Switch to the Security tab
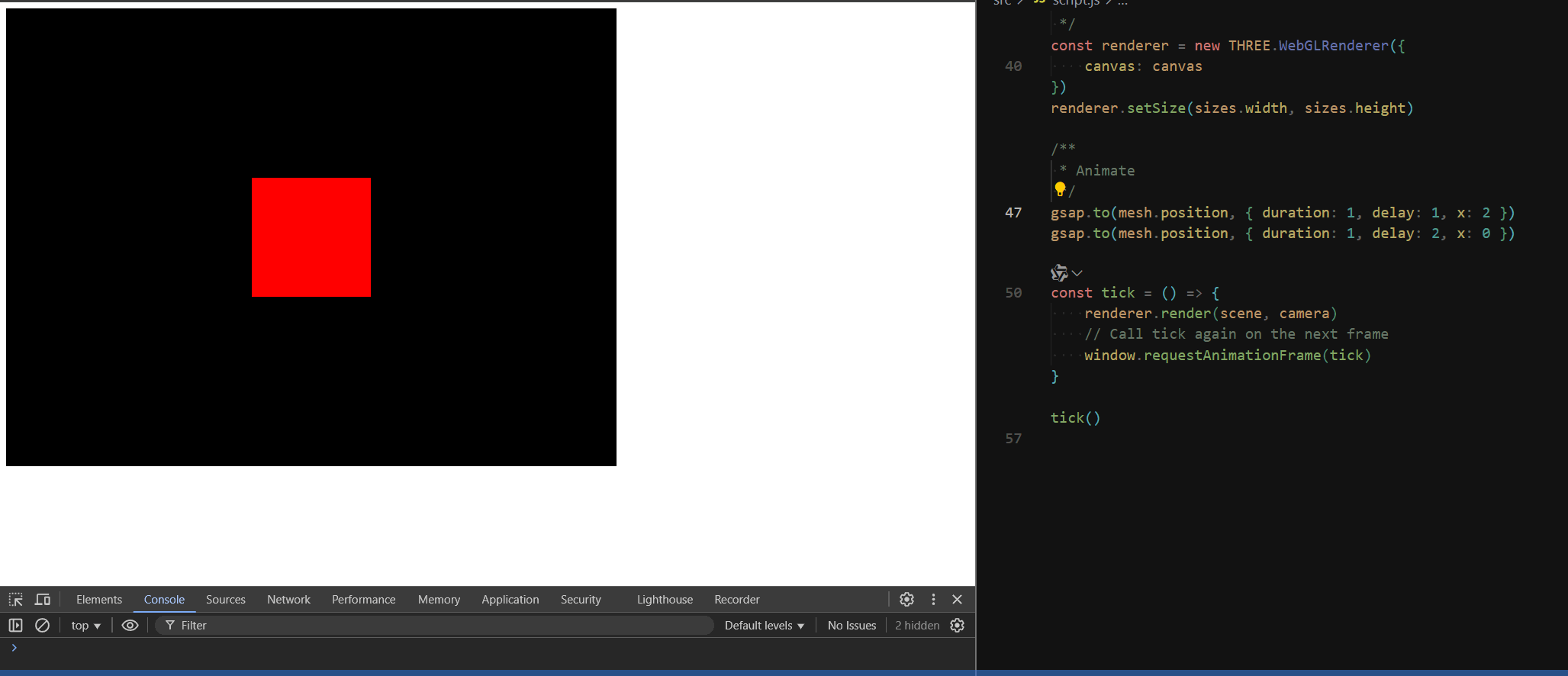This screenshot has height=676, width=1568. coord(581,600)
